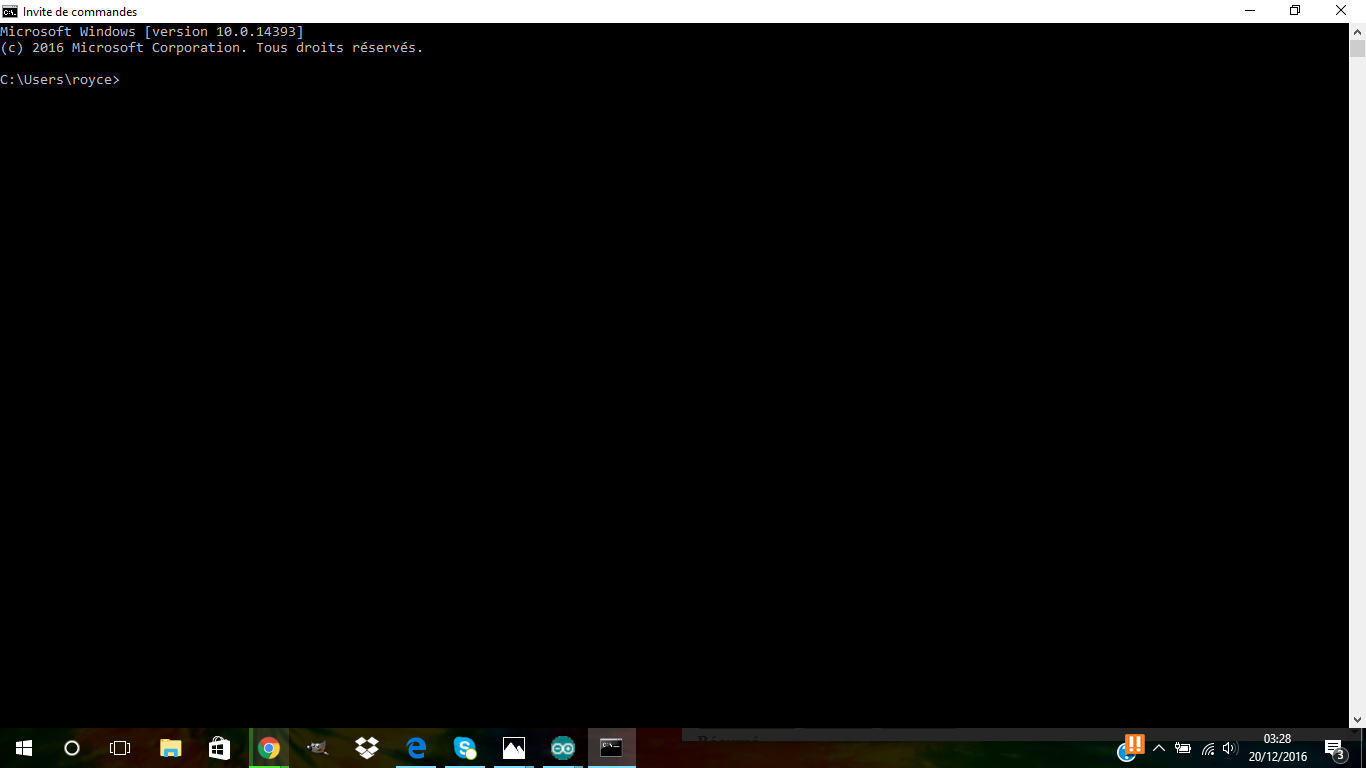Open Skype from the taskbar
The width and height of the screenshot is (1366, 768).
(x=465, y=748)
